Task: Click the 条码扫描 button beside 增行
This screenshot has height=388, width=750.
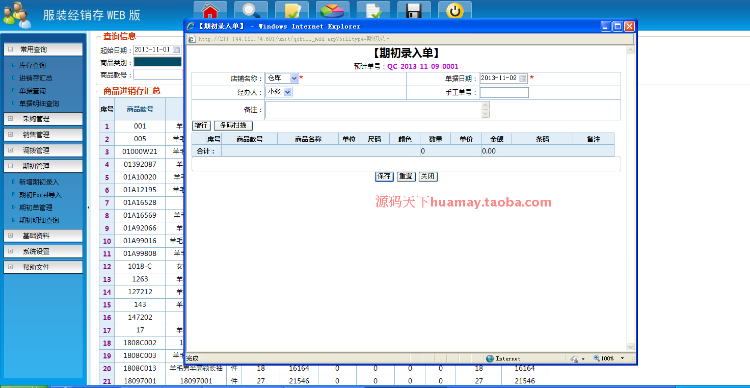Action: point(233,125)
